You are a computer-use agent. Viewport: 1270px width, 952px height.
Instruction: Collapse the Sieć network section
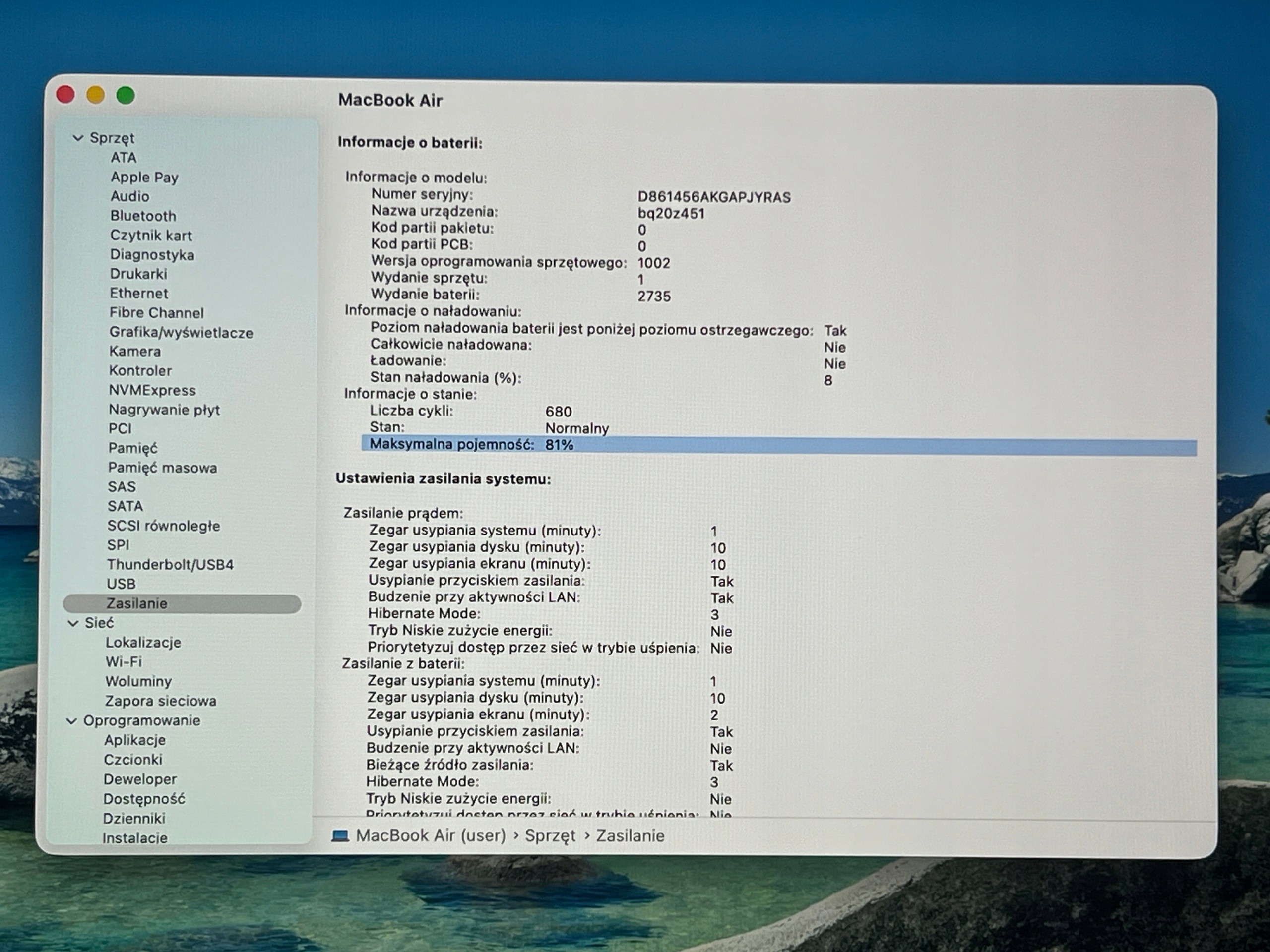[x=73, y=623]
